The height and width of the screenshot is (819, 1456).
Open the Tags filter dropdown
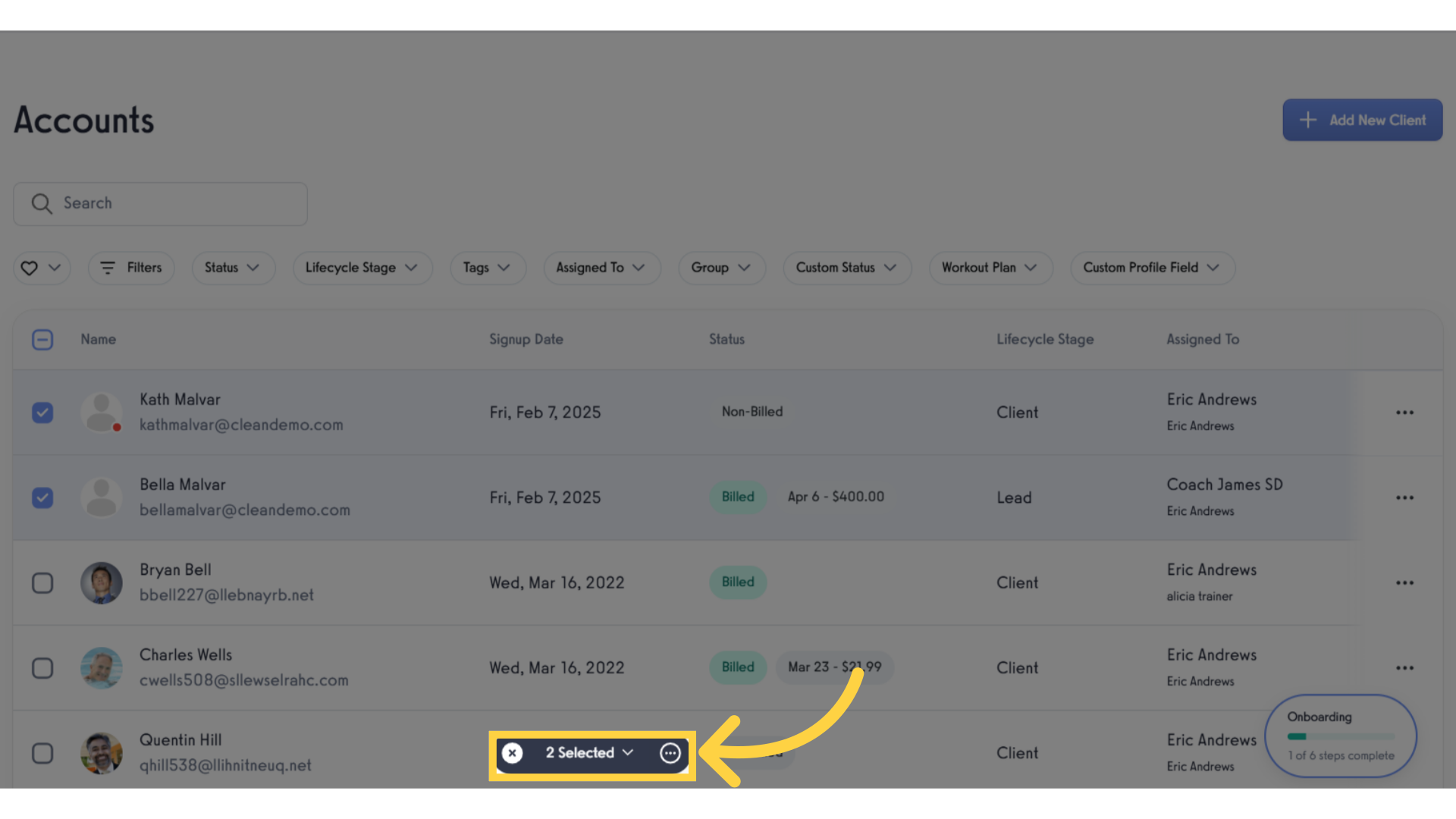[488, 268]
